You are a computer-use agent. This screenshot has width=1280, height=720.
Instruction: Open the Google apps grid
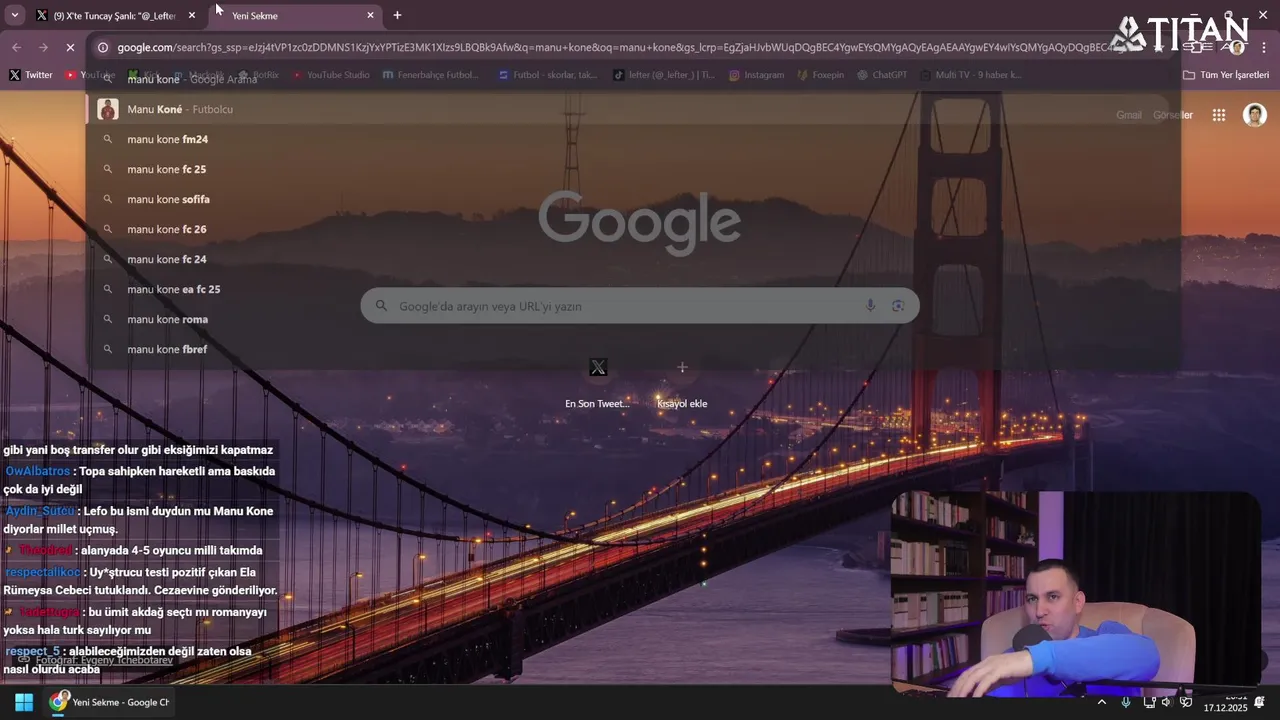[x=1219, y=115]
